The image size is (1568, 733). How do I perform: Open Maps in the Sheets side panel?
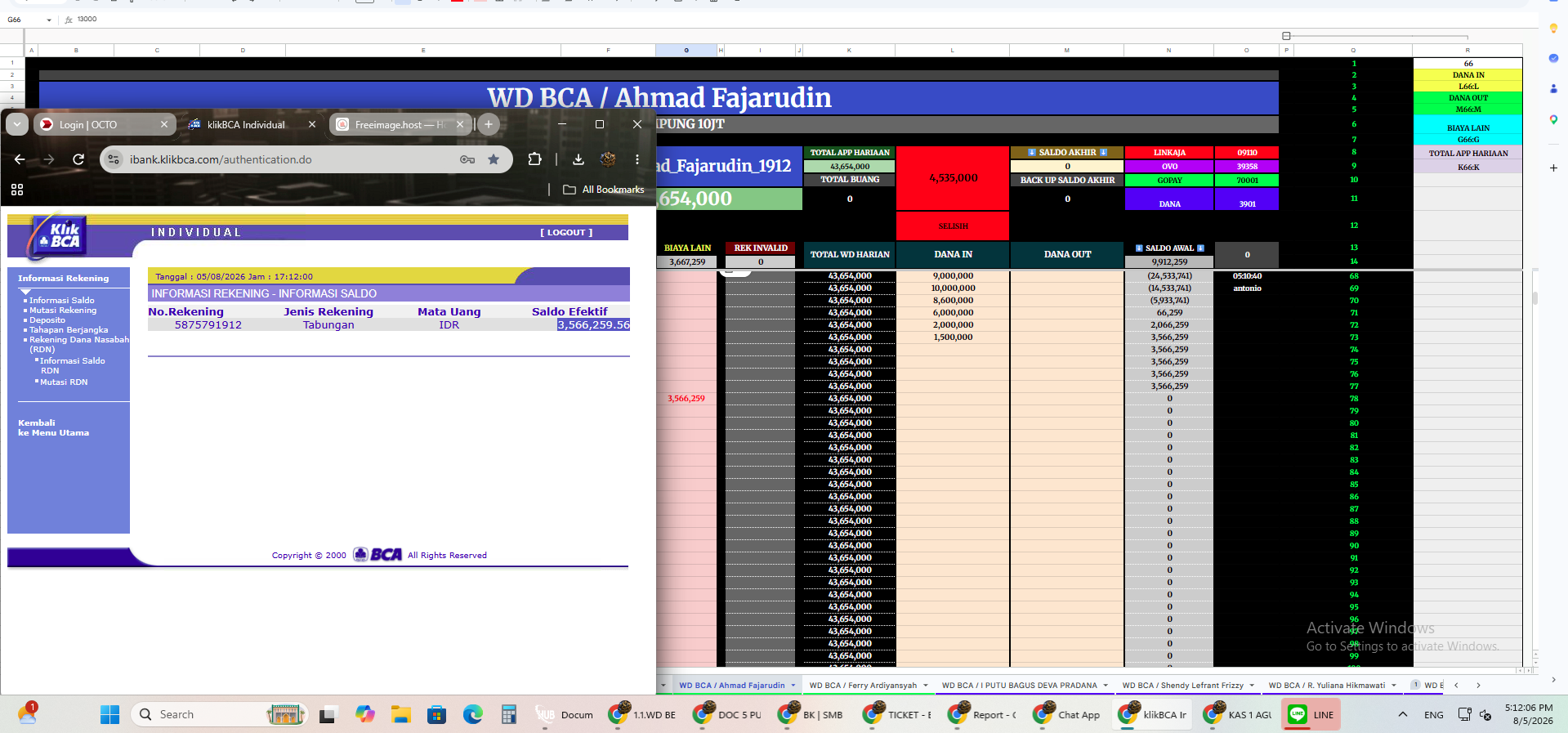(1553, 119)
